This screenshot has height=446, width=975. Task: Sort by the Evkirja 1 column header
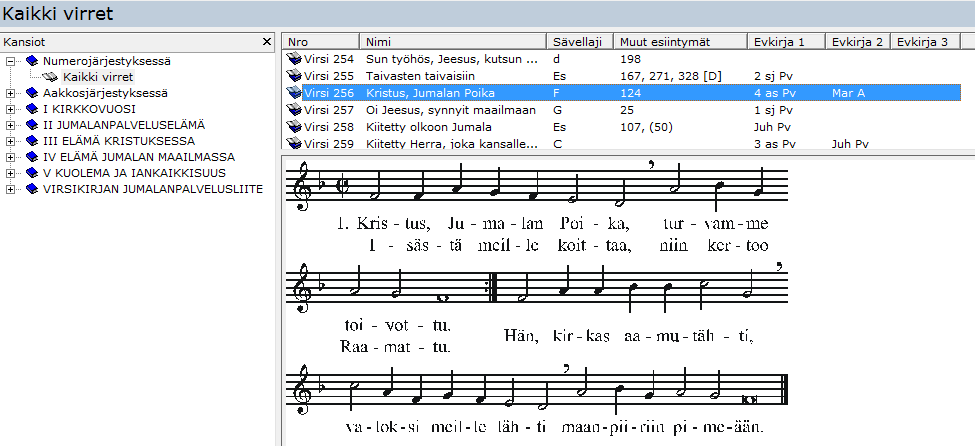click(786, 42)
